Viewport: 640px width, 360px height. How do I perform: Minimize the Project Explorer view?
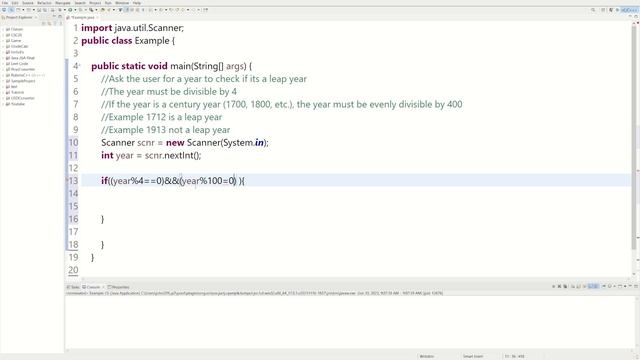(x=54, y=17)
